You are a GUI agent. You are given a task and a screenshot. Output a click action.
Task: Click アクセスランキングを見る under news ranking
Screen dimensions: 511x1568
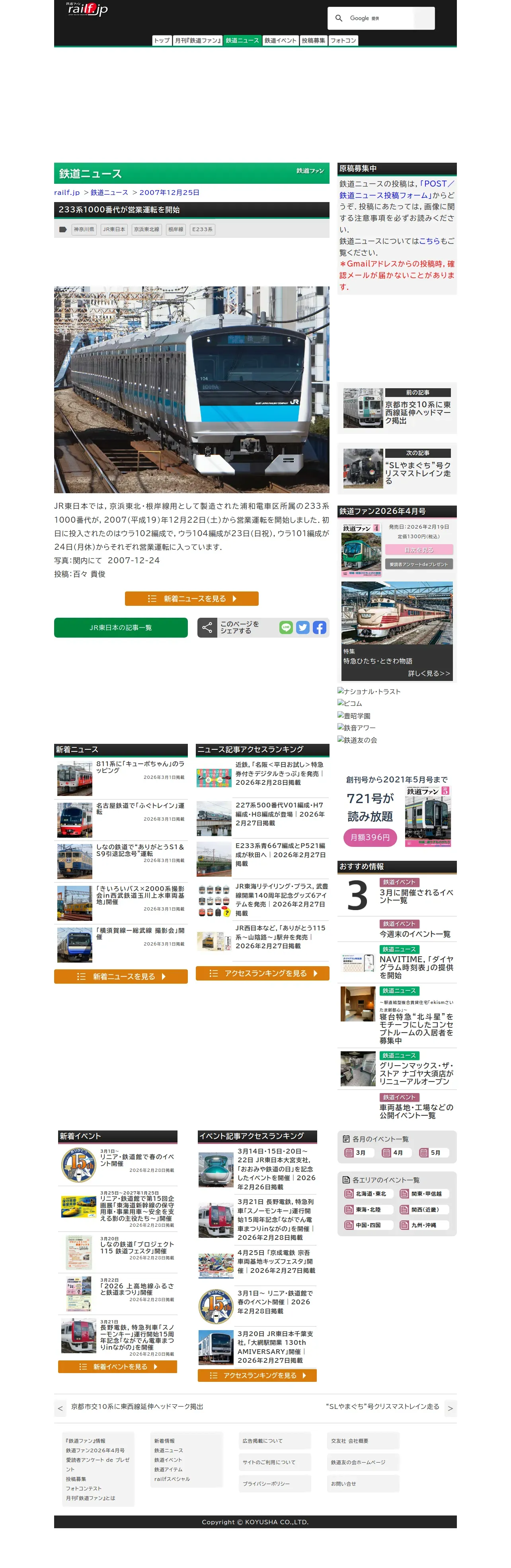[x=263, y=973]
